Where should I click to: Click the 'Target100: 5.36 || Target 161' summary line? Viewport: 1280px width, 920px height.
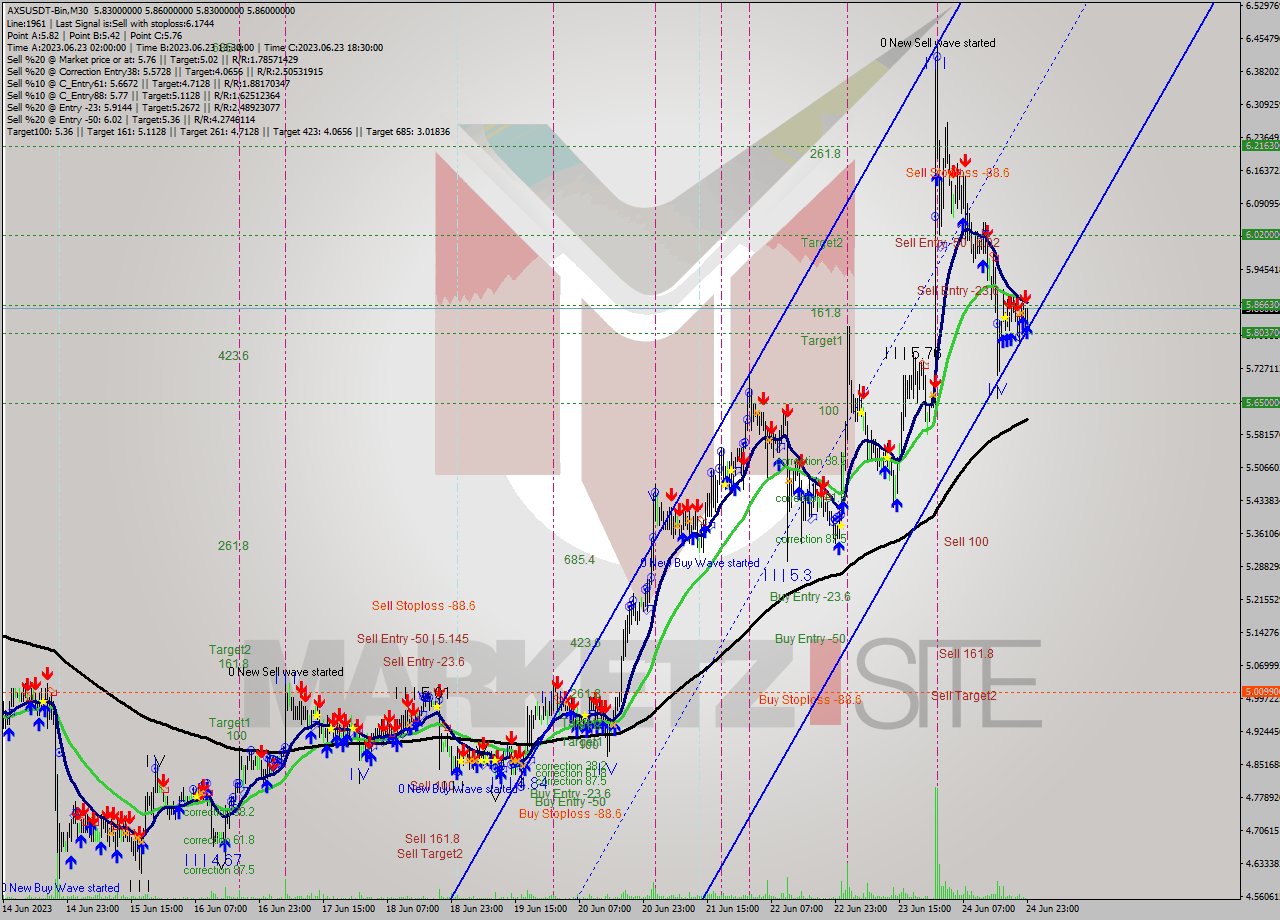pyautogui.click(x=228, y=132)
